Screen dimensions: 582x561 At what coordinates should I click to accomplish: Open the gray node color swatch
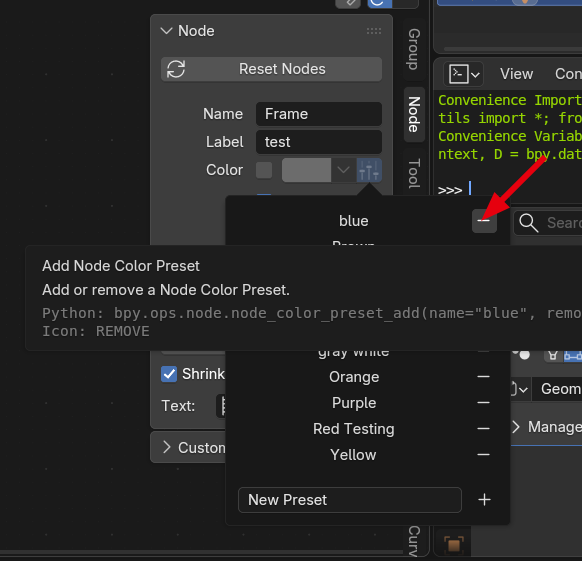[x=306, y=170]
